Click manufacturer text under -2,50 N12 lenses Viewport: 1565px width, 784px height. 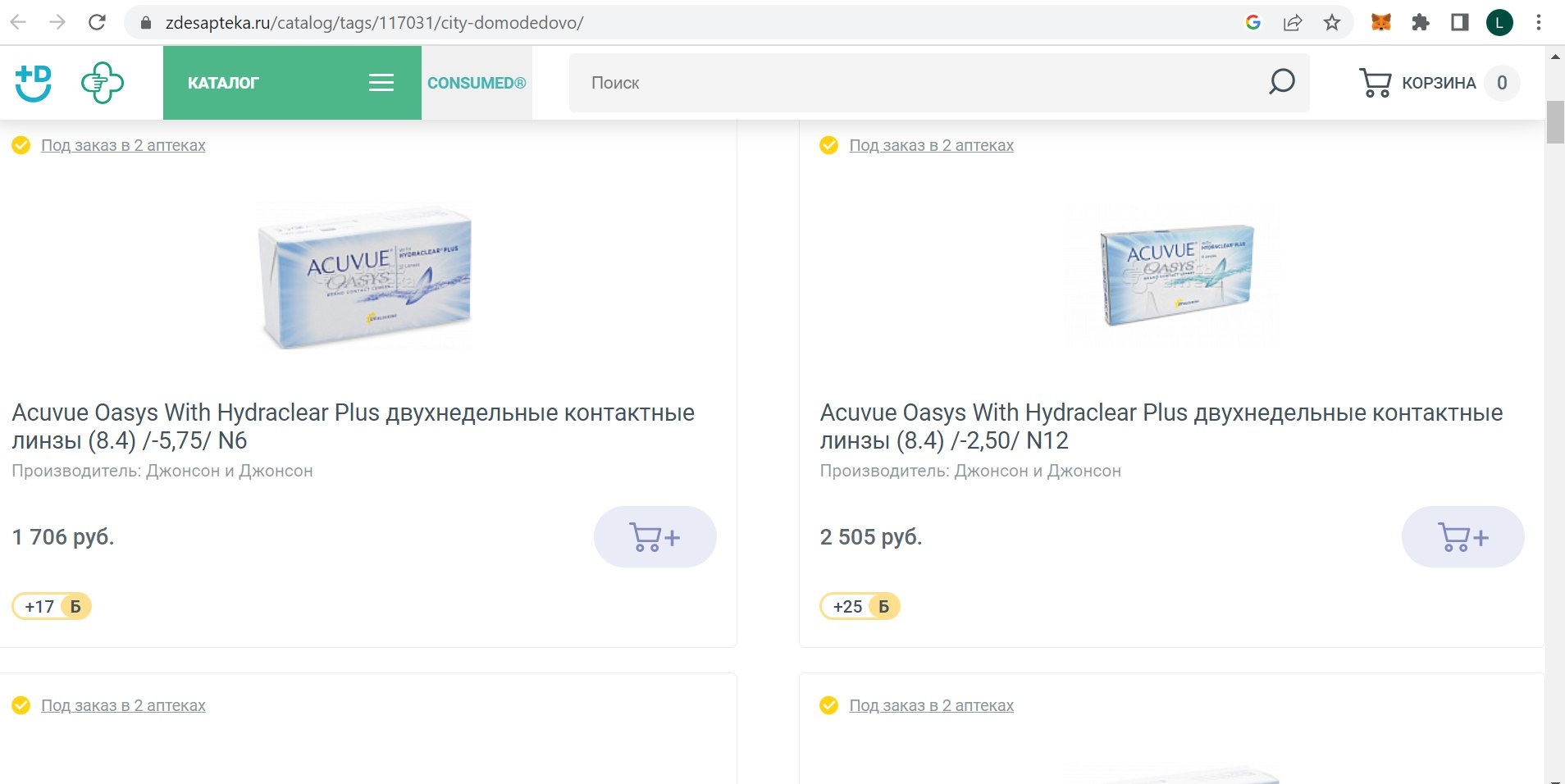pyautogui.click(x=970, y=471)
